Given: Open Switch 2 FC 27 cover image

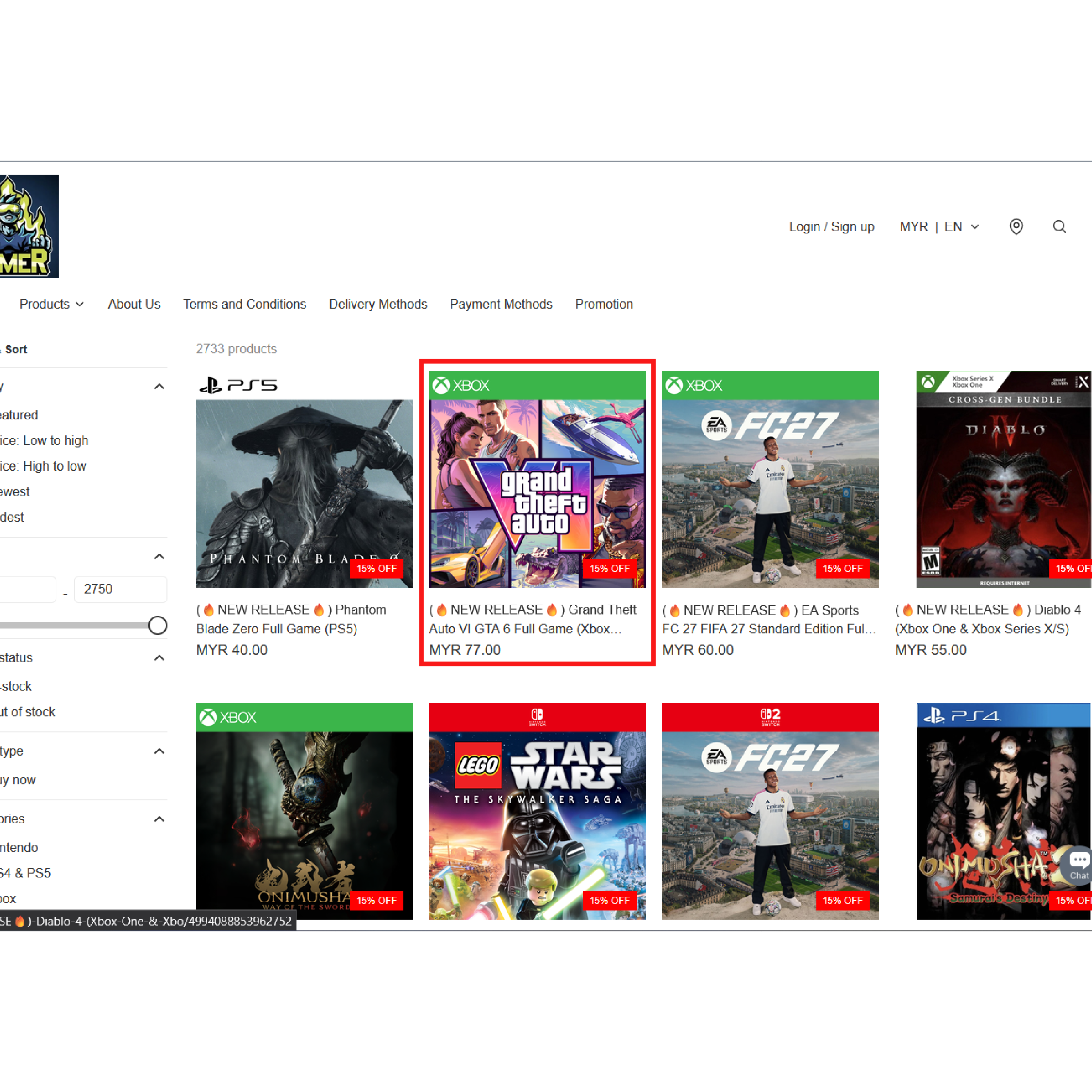Looking at the screenshot, I should [x=770, y=811].
